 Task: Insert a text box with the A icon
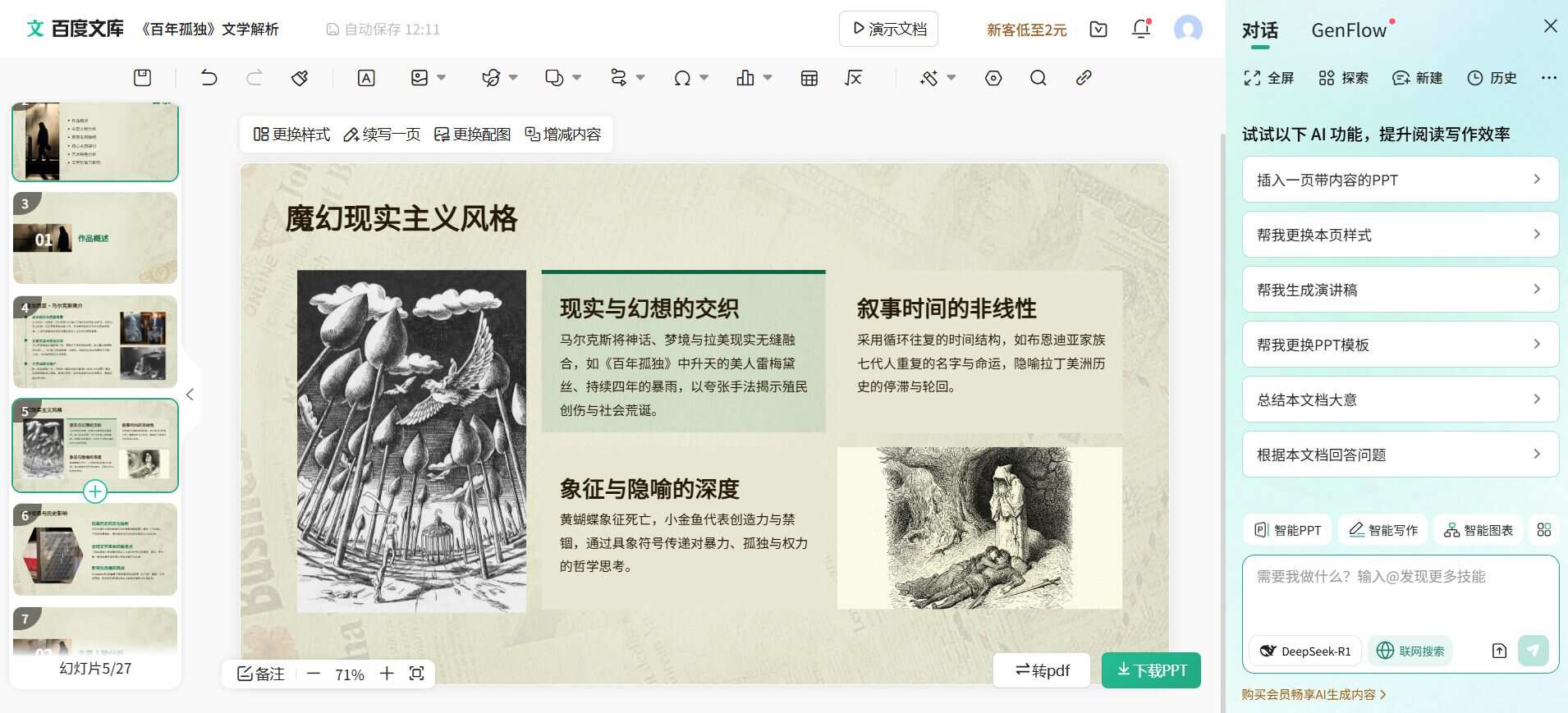[366, 78]
